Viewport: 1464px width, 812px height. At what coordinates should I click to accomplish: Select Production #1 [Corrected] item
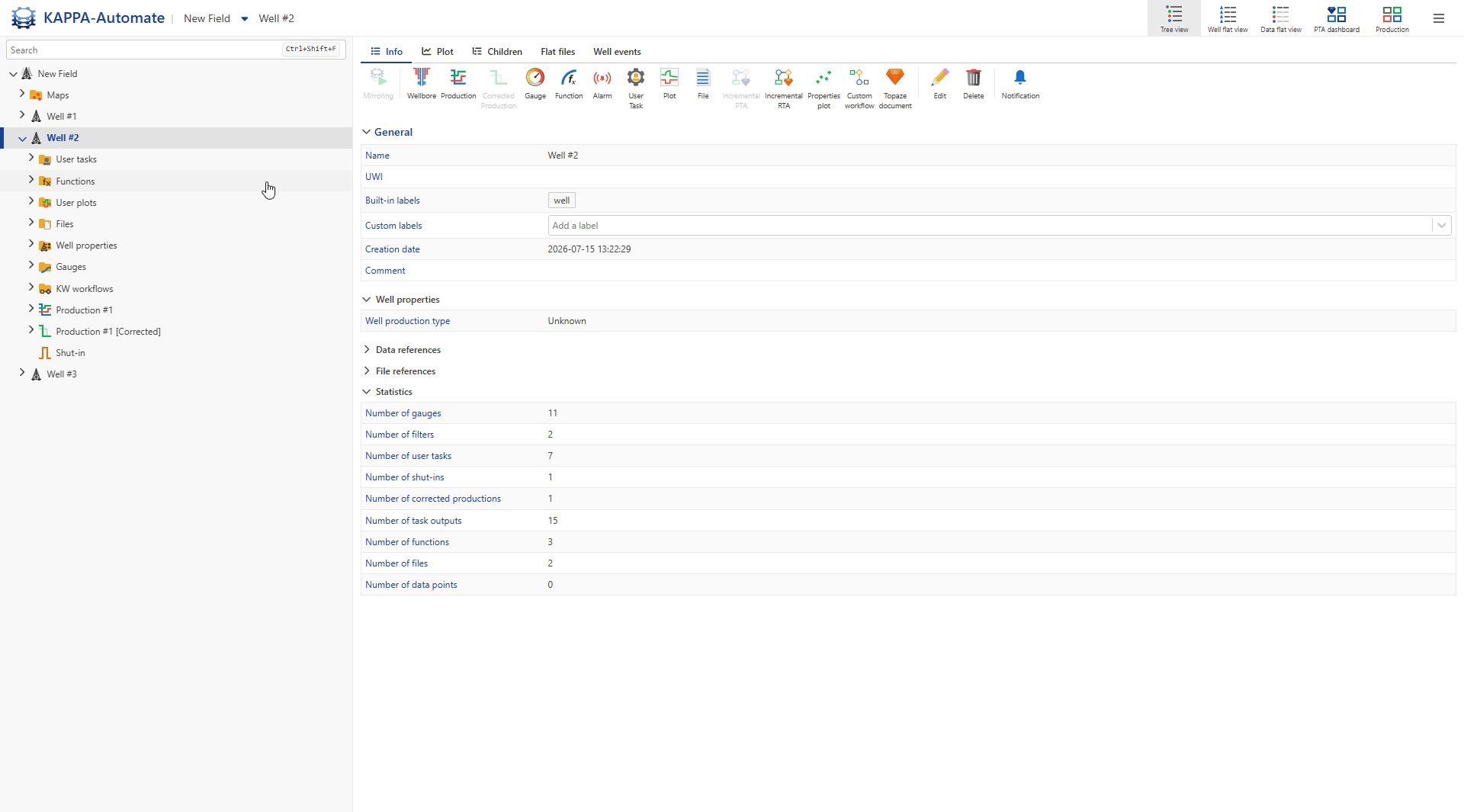click(x=108, y=332)
